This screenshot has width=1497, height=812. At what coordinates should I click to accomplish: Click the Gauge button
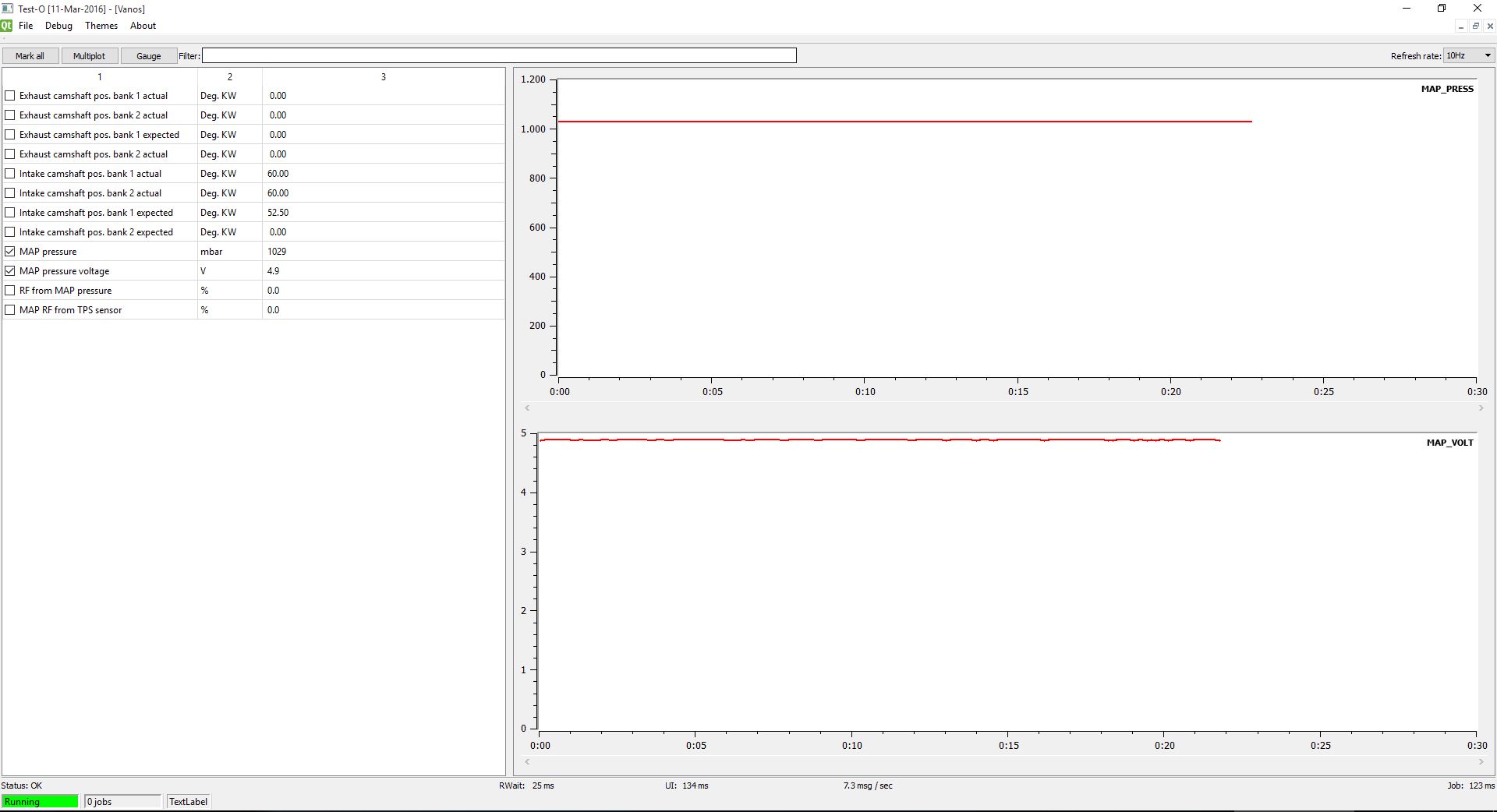tap(148, 56)
